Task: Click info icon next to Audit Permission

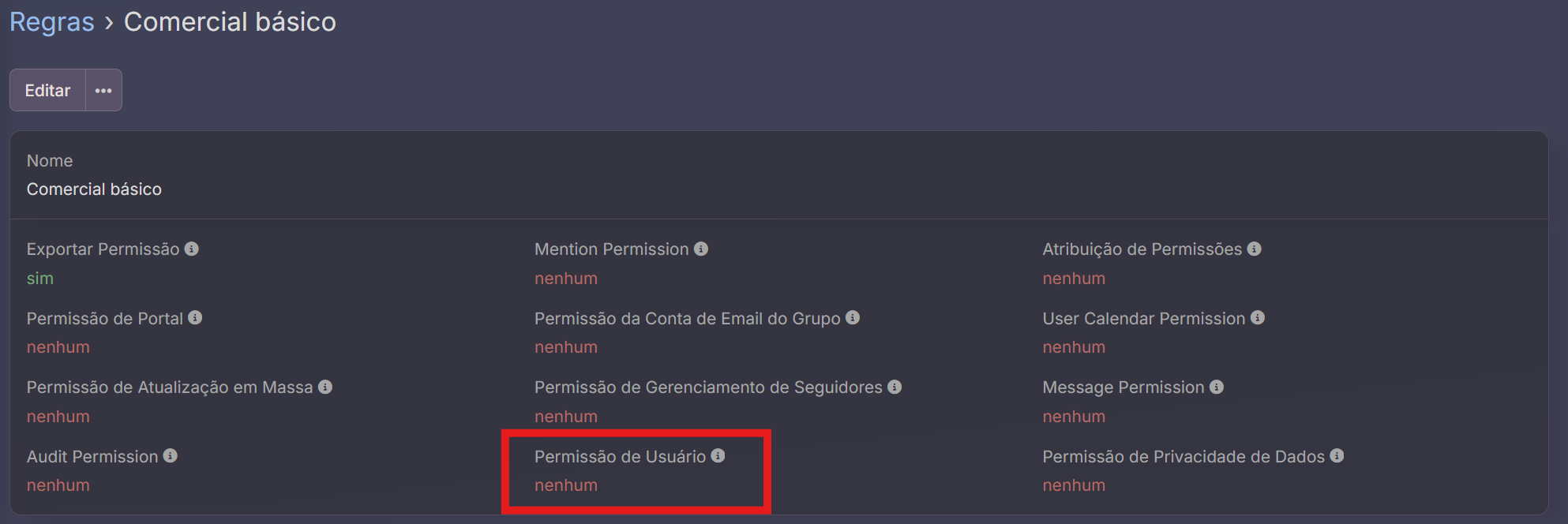Action: [171, 455]
